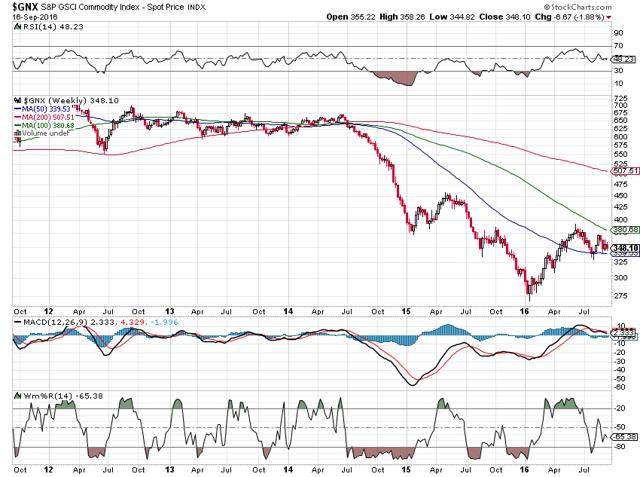Click the 275 price axis label

click(620, 295)
